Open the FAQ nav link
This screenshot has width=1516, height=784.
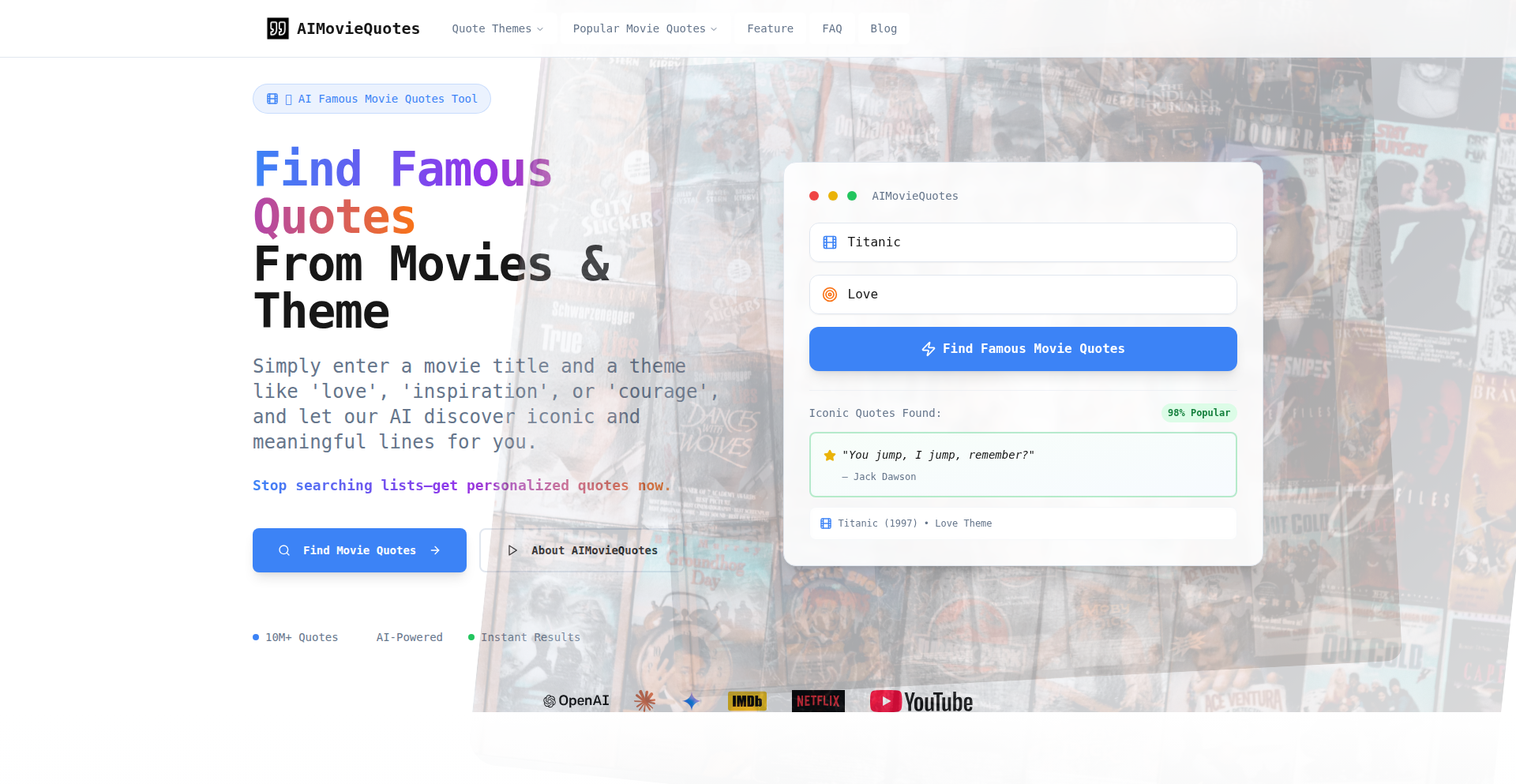[832, 28]
